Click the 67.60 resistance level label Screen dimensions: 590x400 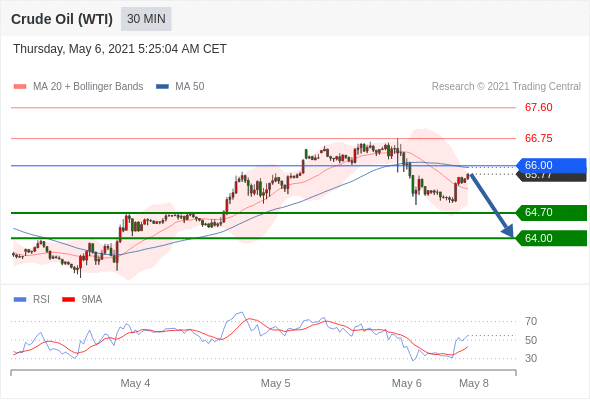pyautogui.click(x=538, y=107)
